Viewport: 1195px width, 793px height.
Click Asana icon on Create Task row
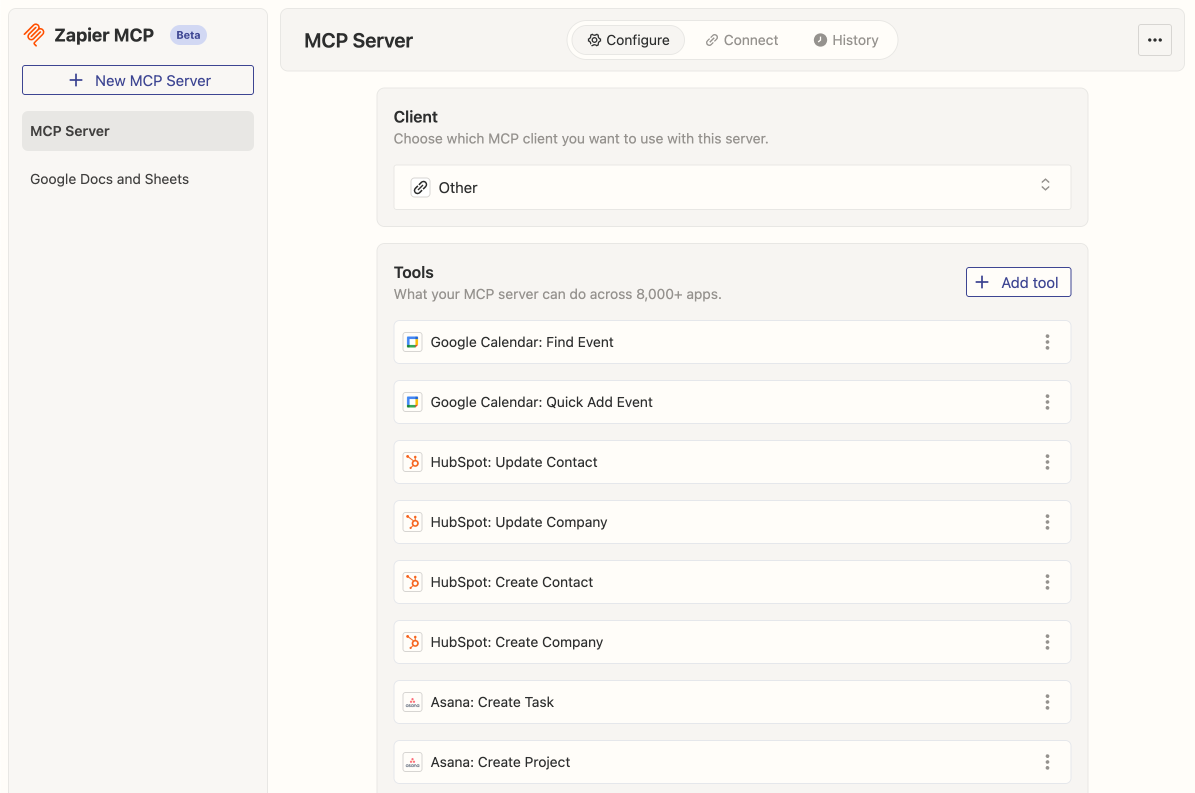[x=412, y=702]
